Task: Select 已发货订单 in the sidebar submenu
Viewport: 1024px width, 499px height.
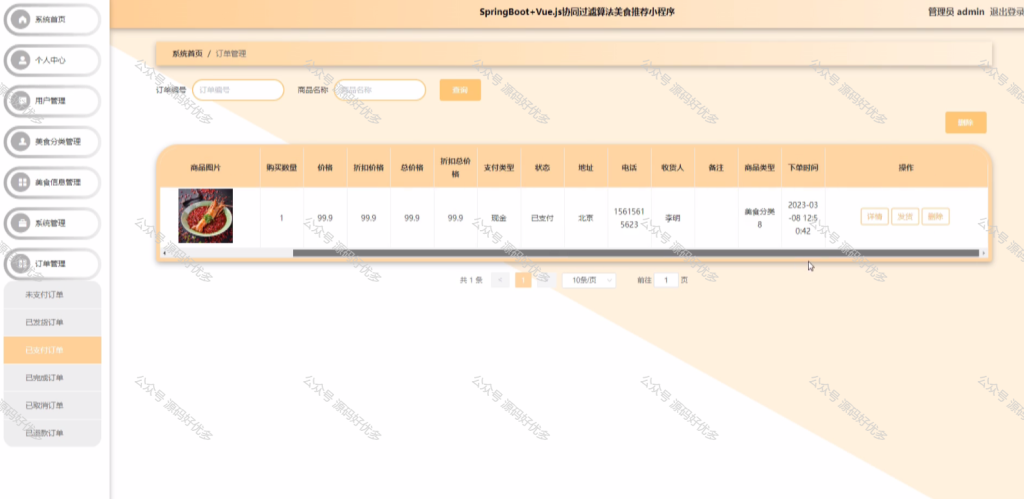Action: pyautogui.click(x=52, y=323)
